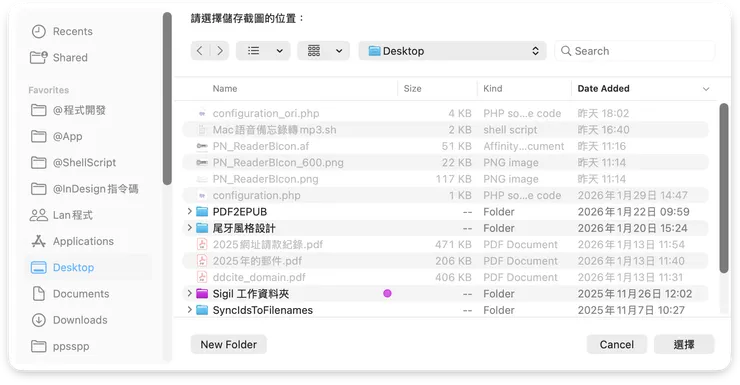Open Shared in the sidebar
The width and height of the screenshot is (740, 385).
70,58
